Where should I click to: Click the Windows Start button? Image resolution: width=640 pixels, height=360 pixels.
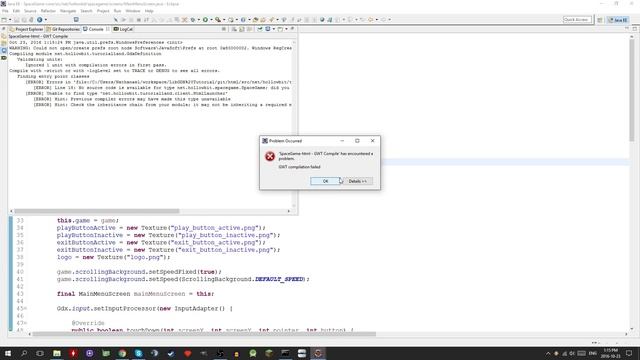(x=8, y=353)
